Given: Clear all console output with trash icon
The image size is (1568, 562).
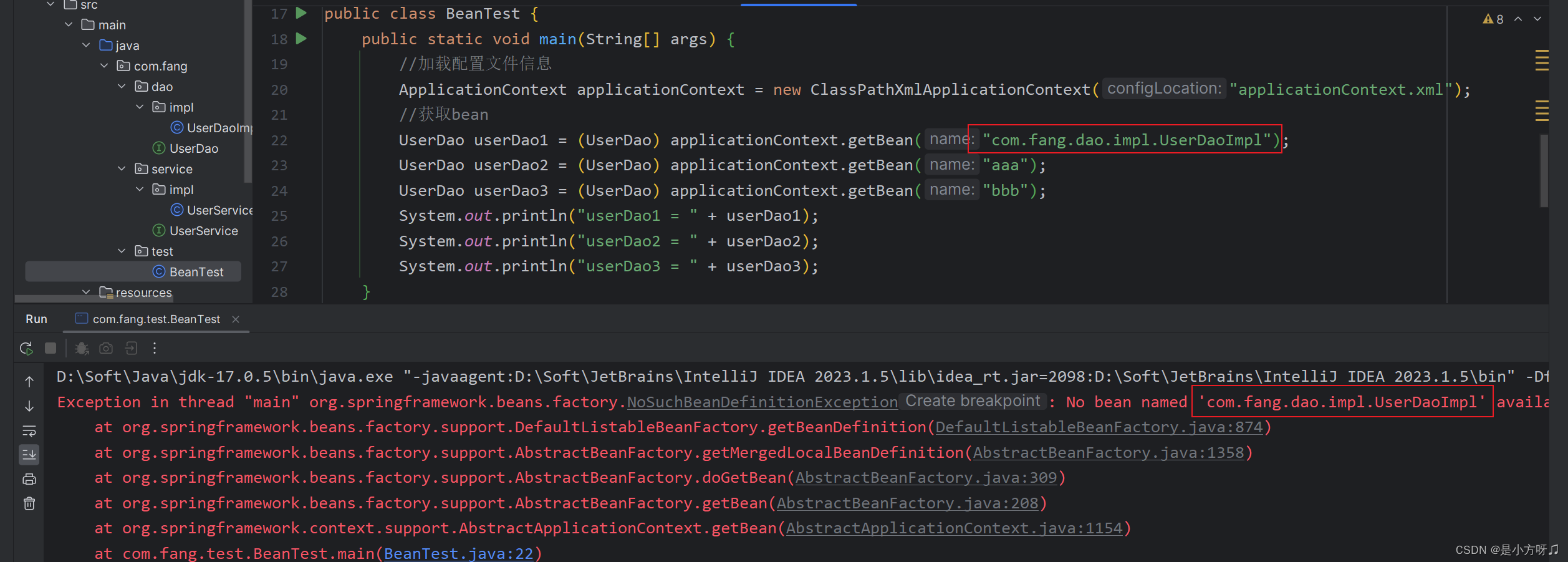Looking at the screenshot, I should pos(29,503).
